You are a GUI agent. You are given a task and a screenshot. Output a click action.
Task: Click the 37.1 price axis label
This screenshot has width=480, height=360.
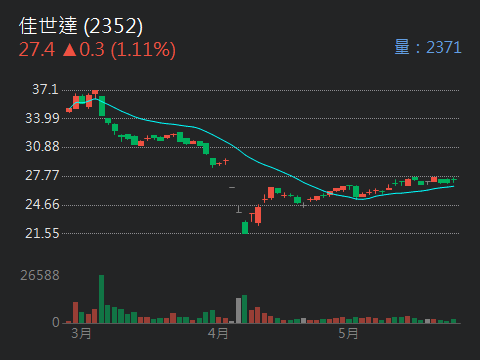[x=45, y=89]
